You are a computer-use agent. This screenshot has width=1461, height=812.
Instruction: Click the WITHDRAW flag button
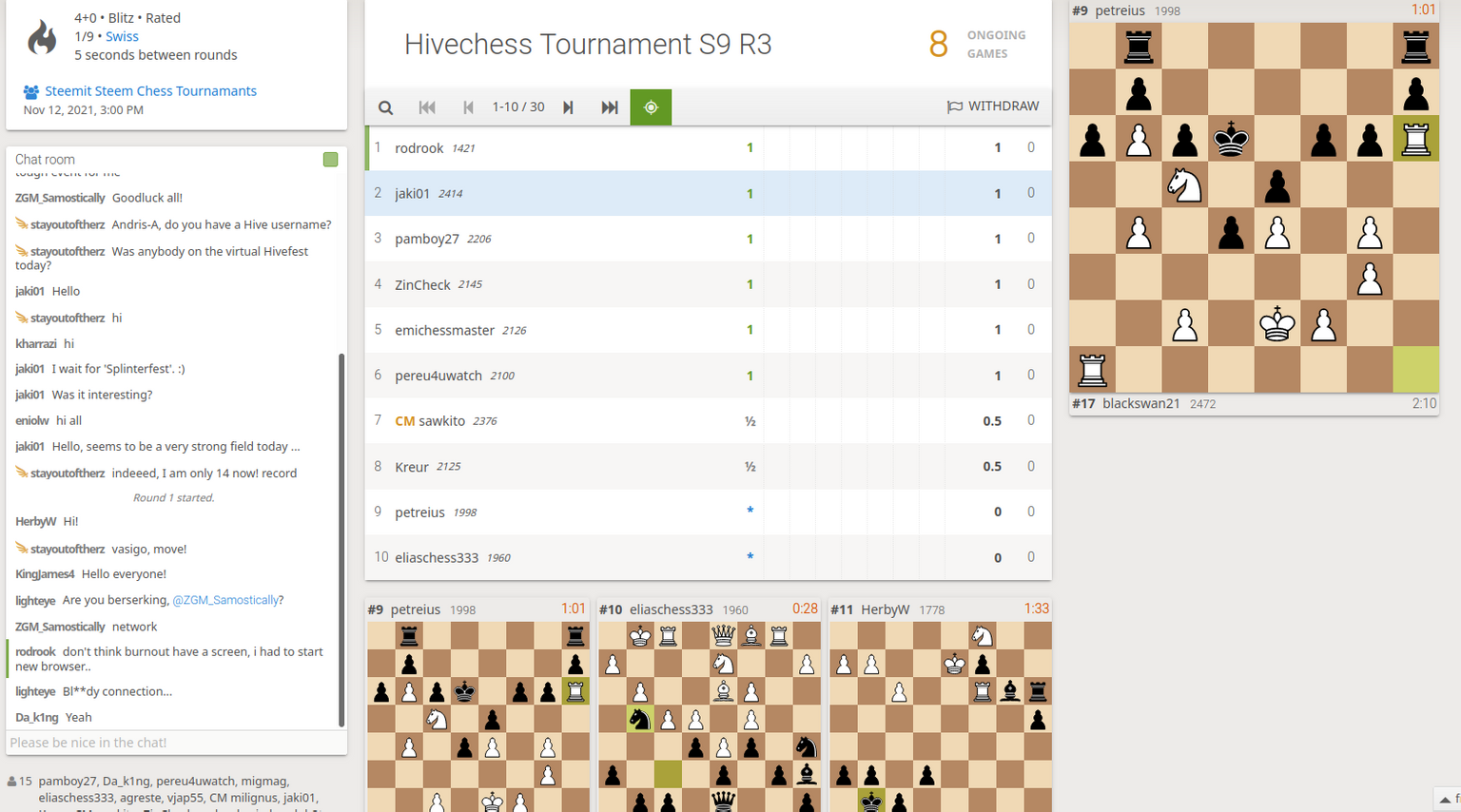tap(993, 106)
